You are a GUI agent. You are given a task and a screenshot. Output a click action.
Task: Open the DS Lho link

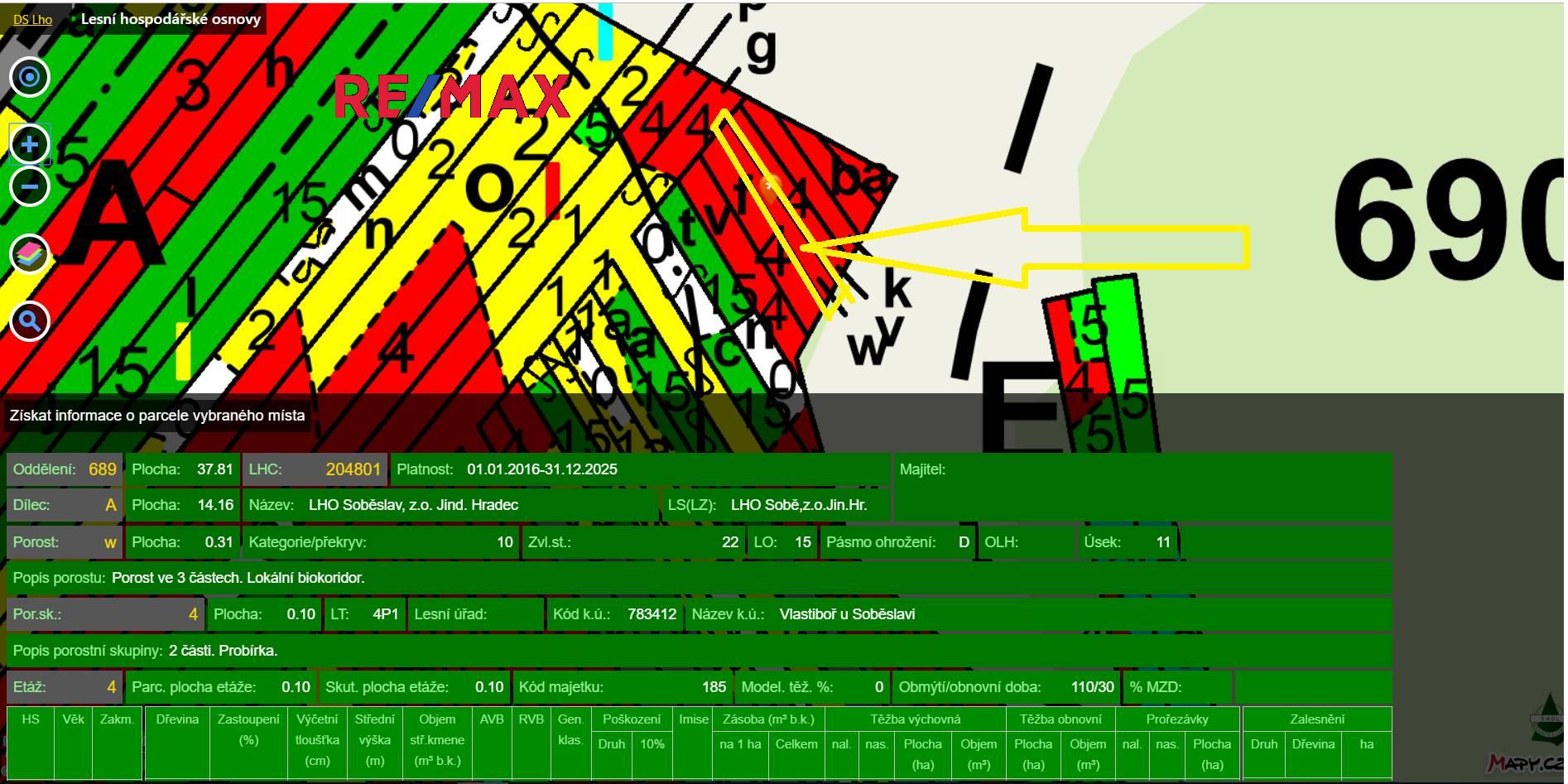coord(32,19)
